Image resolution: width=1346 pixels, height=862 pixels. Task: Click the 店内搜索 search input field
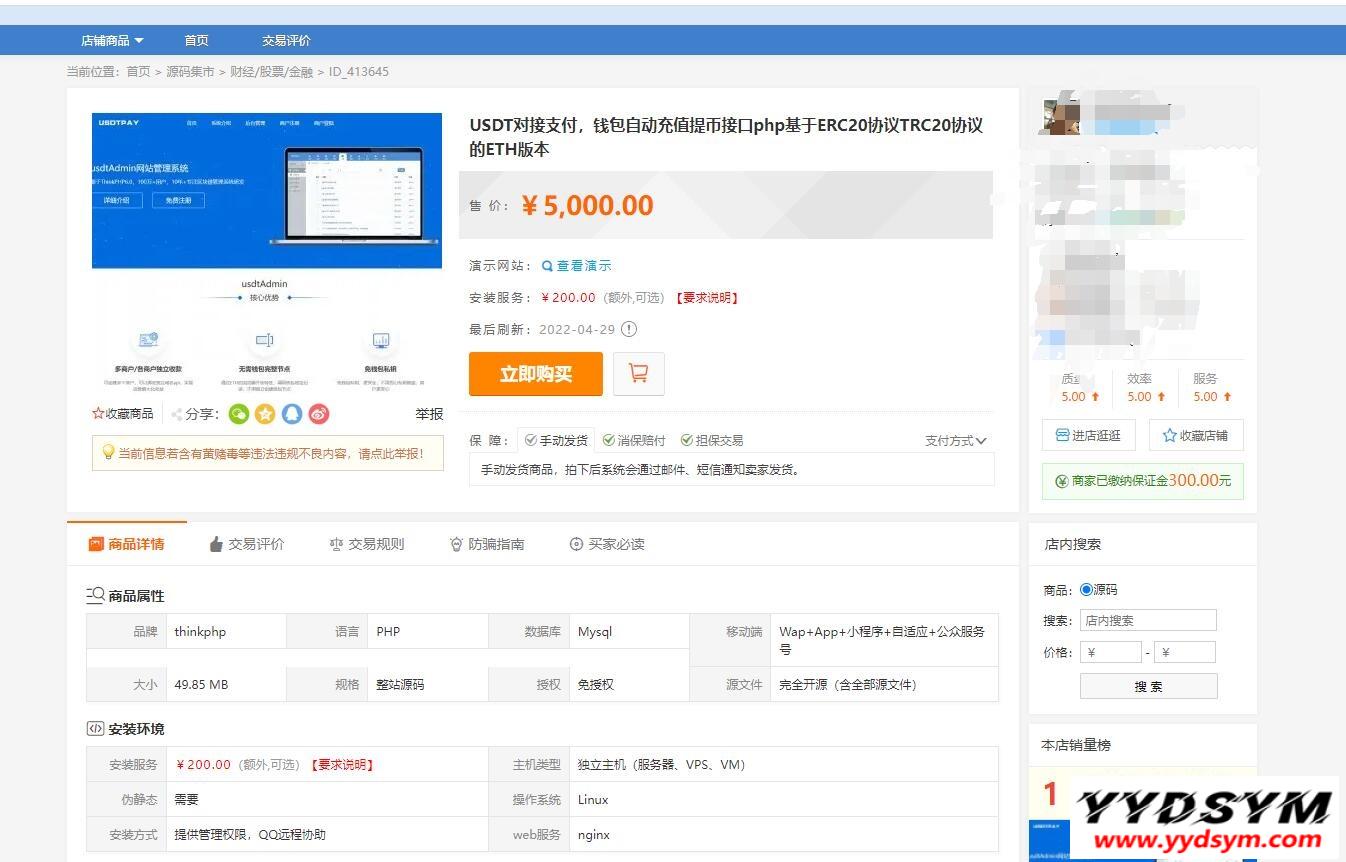[1147, 620]
